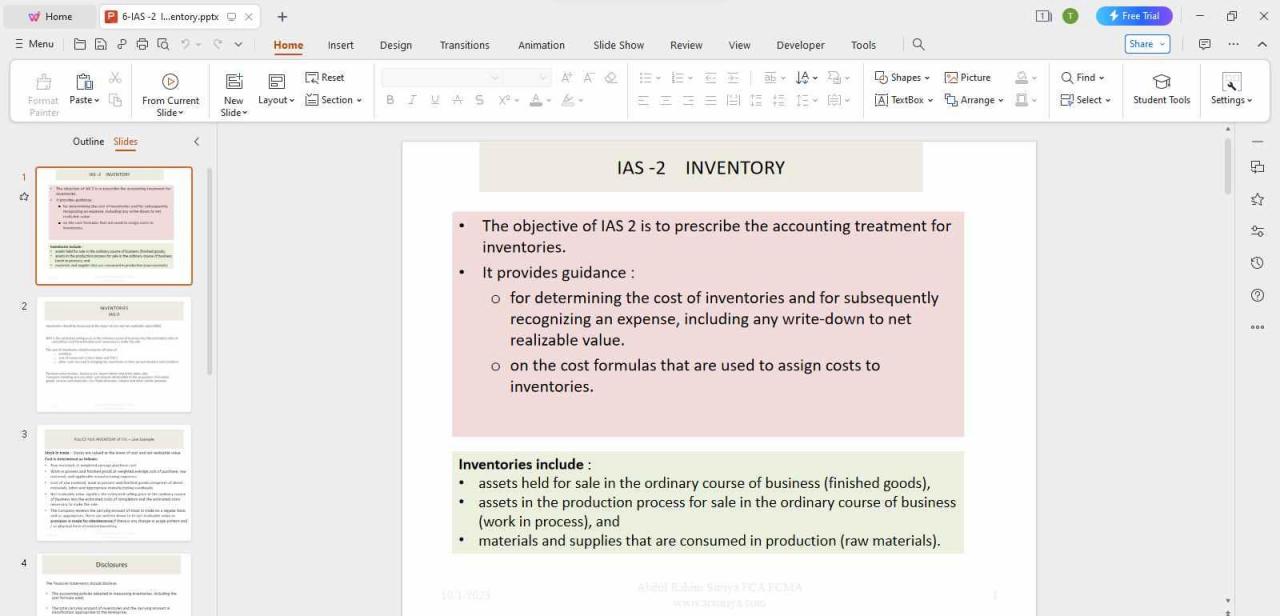Add a New Slide
Image resolution: width=1280 pixels, height=616 pixels.
click(x=233, y=94)
